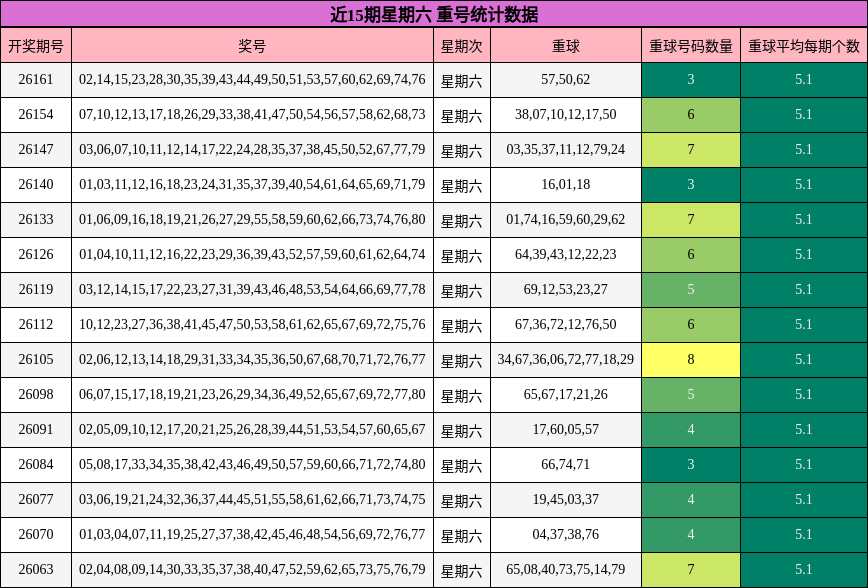Viewport: 868px width, 588px height.
Task: Click winning numbers starting 03,06,07,10,11
Action: pyautogui.click(x=252, y=149)
